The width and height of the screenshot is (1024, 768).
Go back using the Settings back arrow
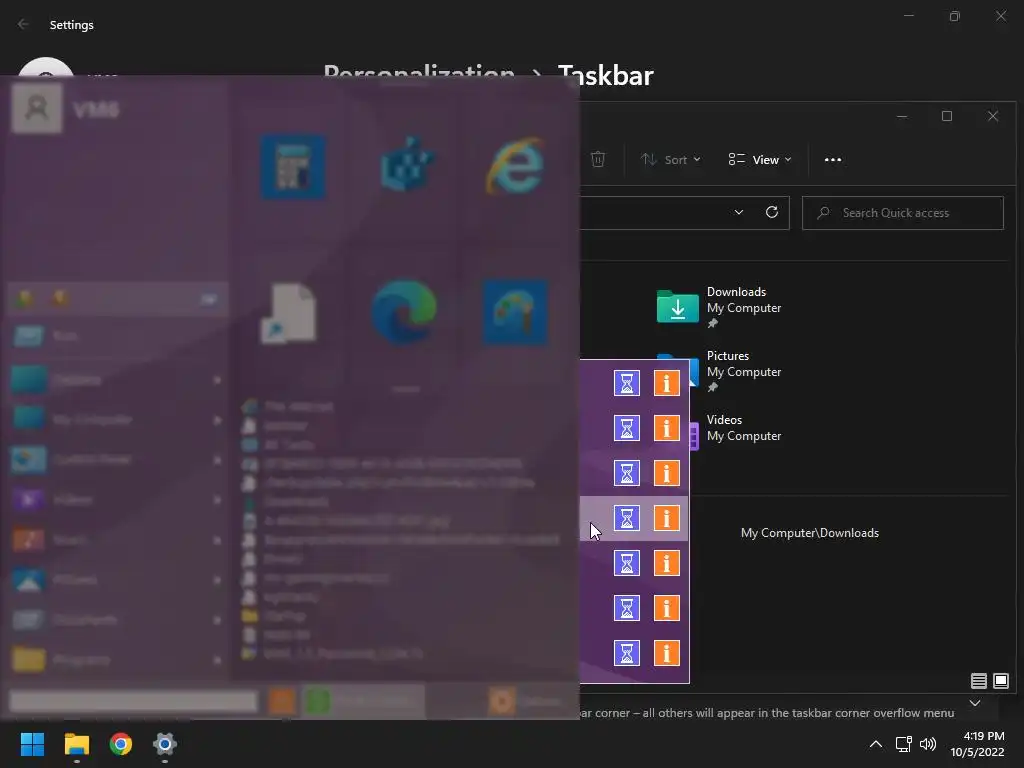pos(24,24)
